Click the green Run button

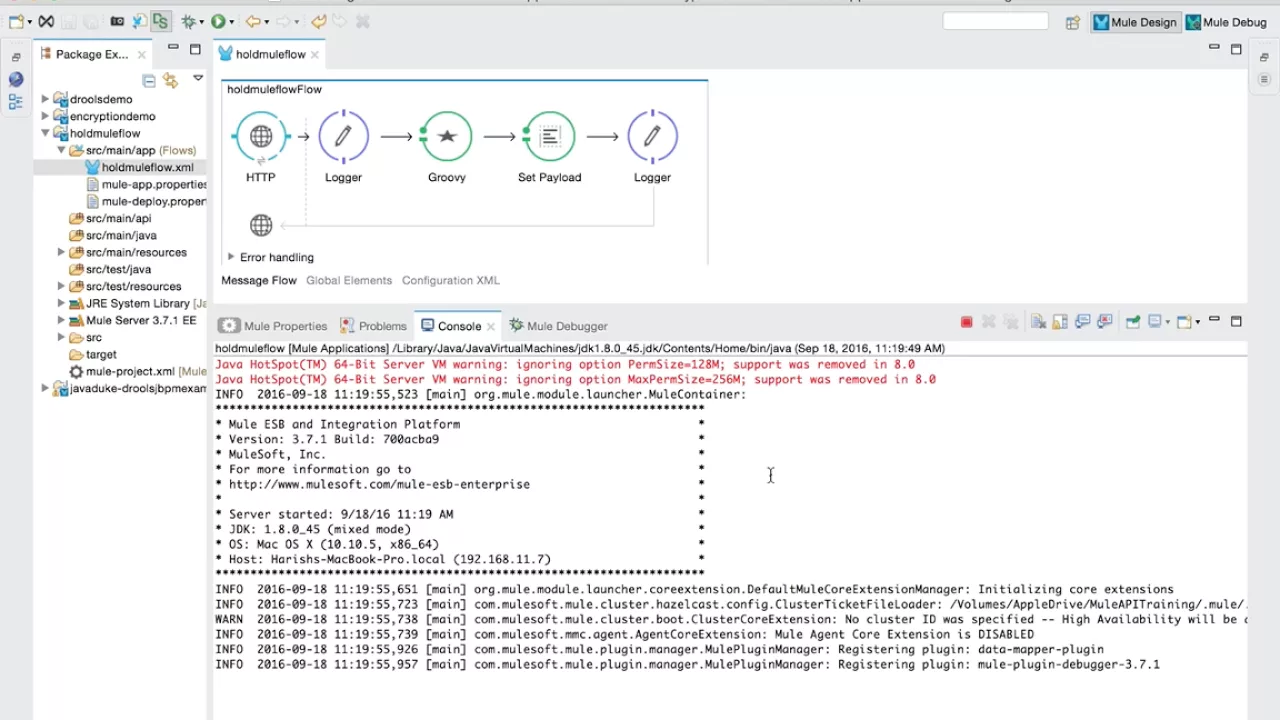coord(218,21)
